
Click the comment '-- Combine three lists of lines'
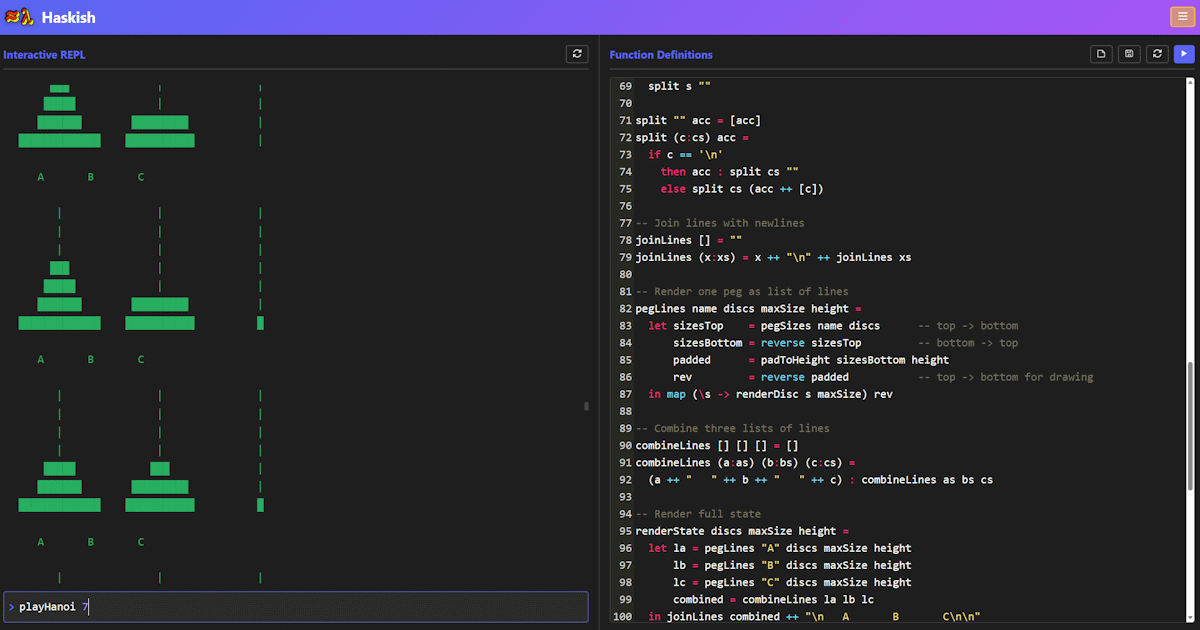[x=733, y=428]
